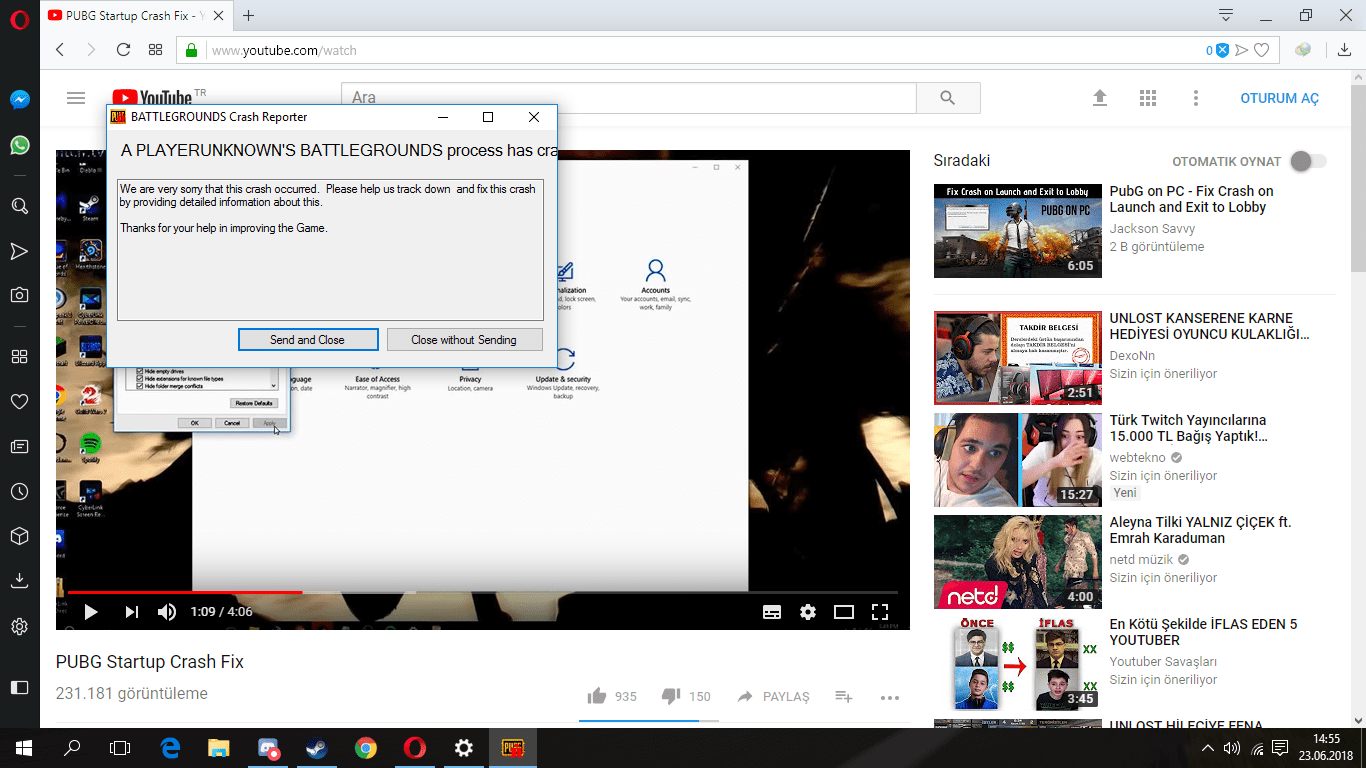Open video player settings gear menu

pos(808,612)
